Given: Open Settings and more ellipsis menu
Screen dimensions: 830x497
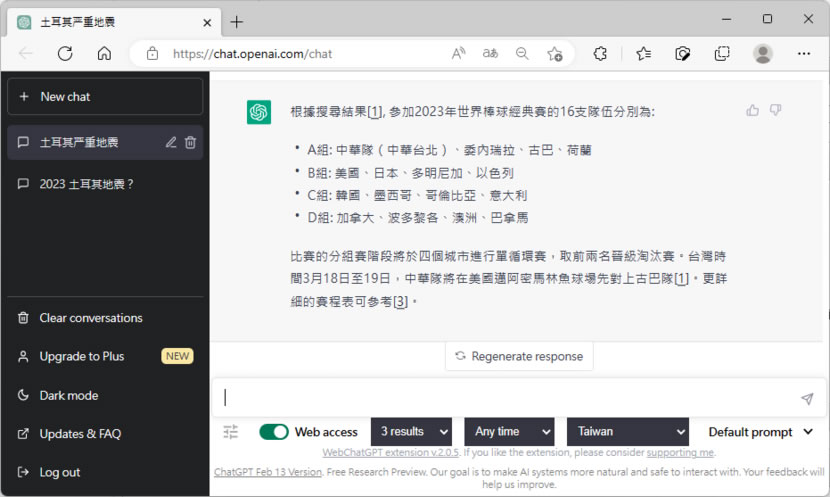Looking at the screenshot, I should pos(804,53).
